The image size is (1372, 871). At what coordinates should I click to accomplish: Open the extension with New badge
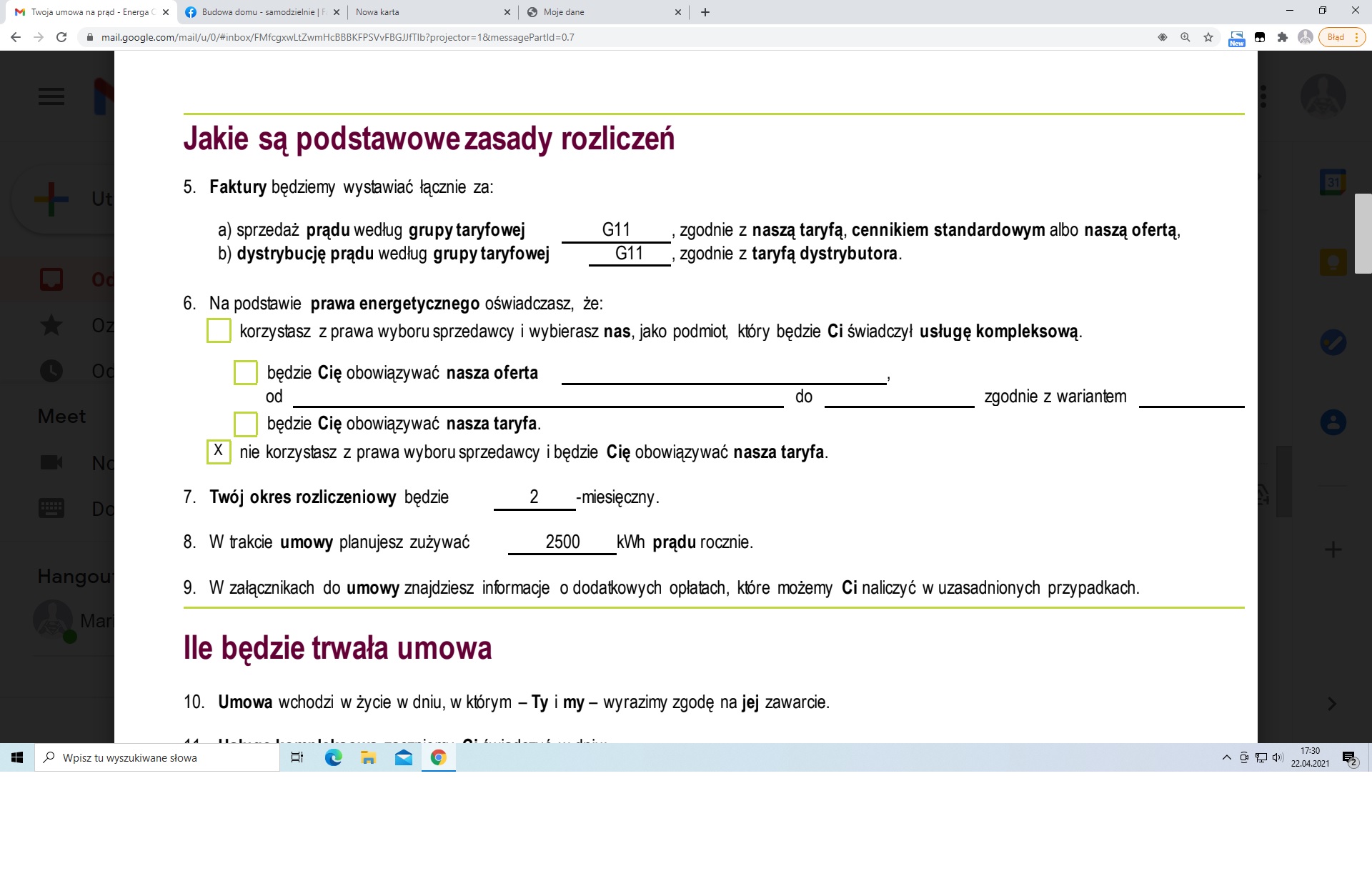[x=1236, y=39]
